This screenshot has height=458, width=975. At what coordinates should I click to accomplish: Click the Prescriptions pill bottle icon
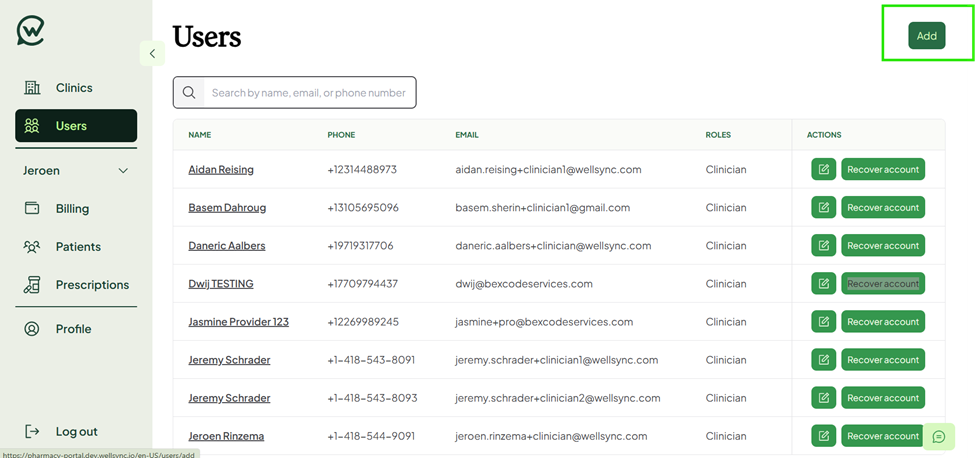coord(32,285)
